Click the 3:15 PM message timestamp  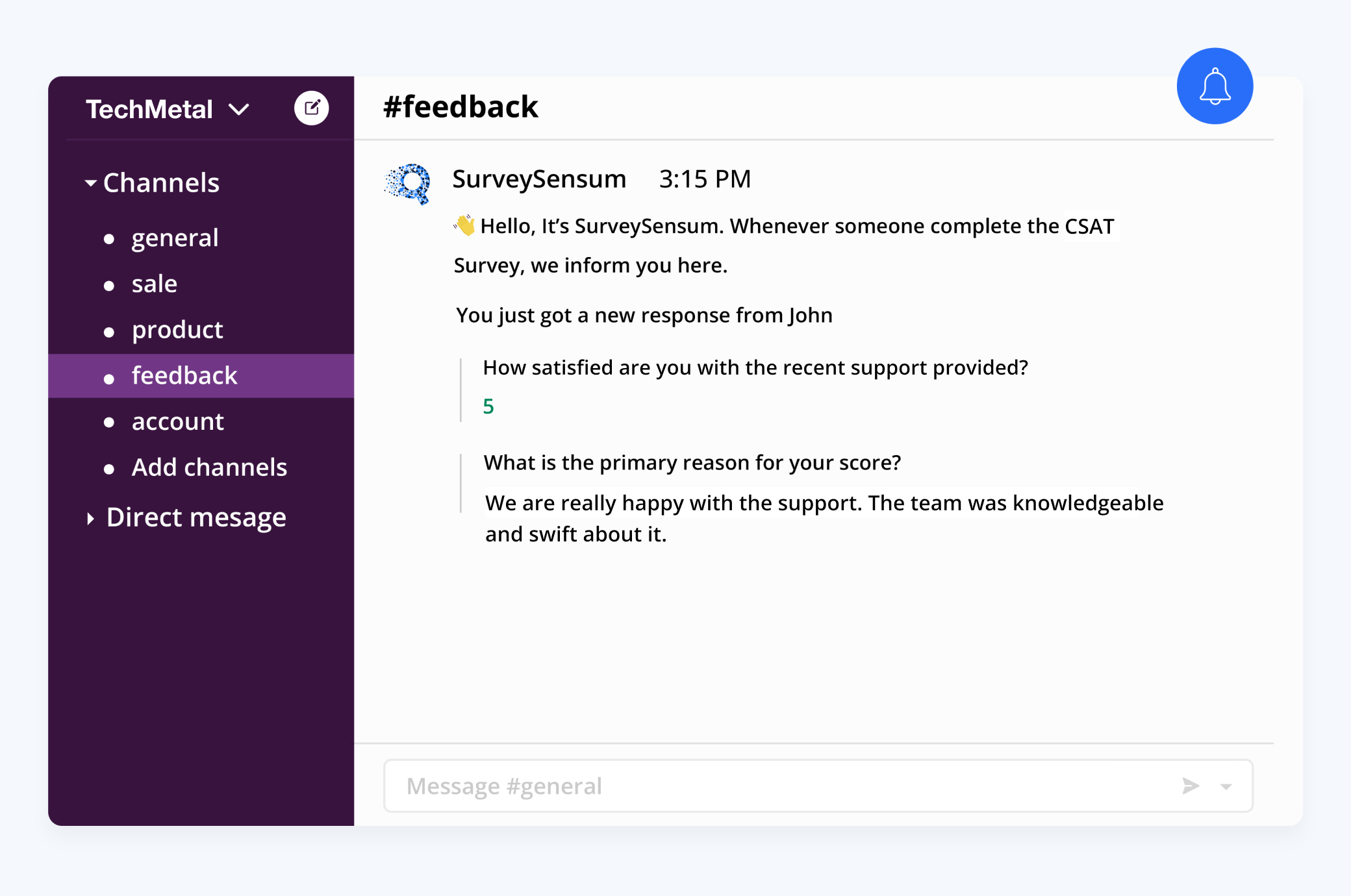click(x=705, y=179)
